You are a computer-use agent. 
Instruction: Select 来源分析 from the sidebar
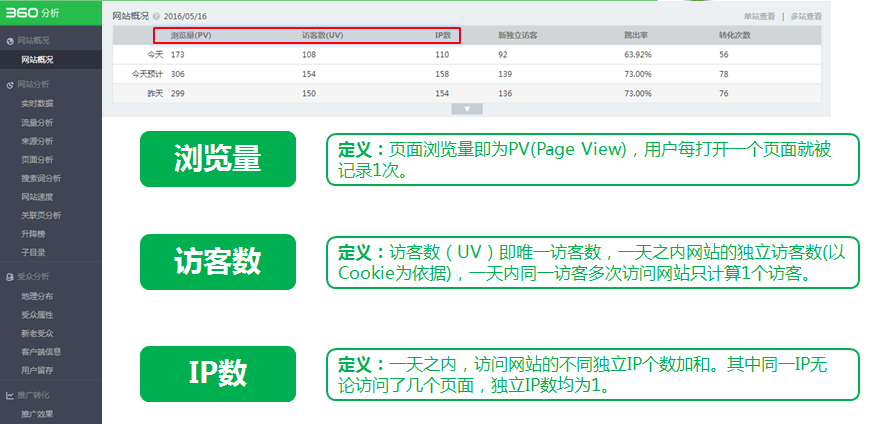tap(37, 141)
